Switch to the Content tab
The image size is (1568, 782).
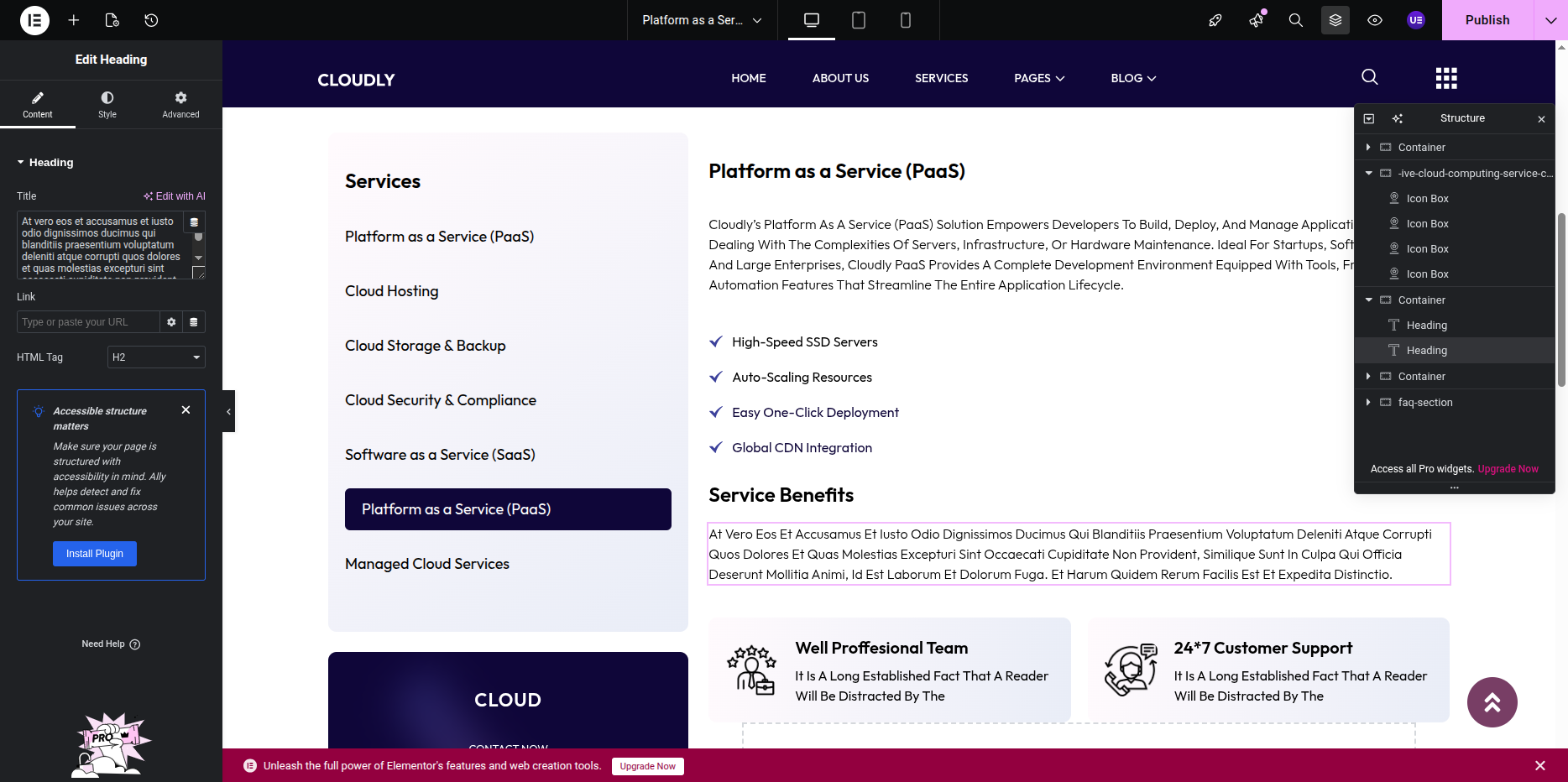[38, 104]
